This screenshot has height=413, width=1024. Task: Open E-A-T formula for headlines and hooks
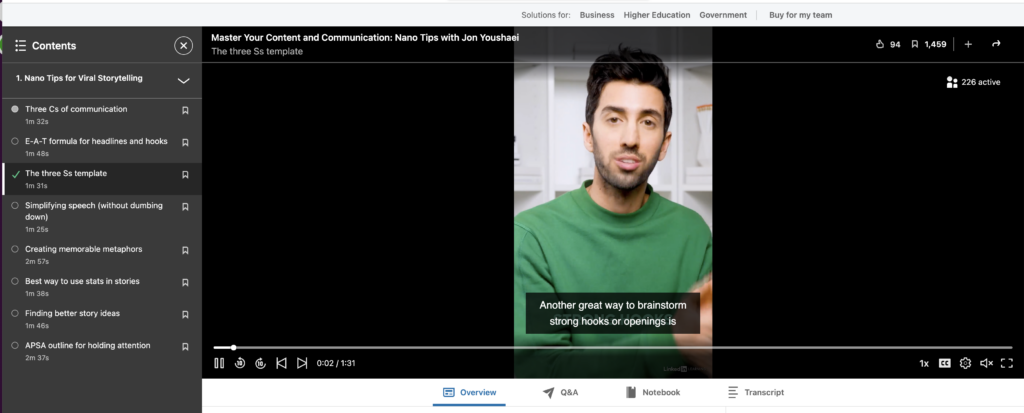point(96,141)
